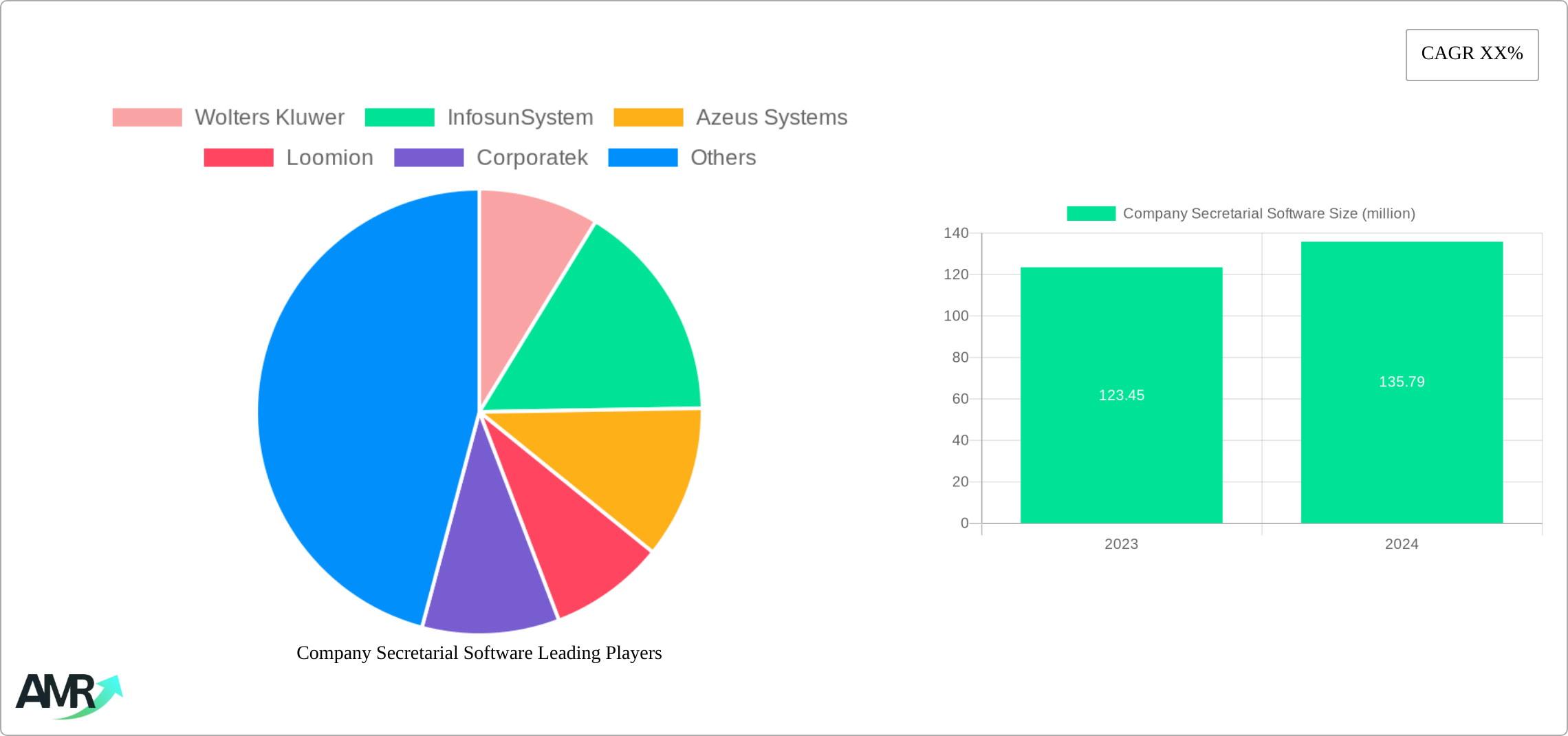1568x736 pixels.
Task: Click the Azeus Systems legend text link
Action: pyautogui.click(x=772, y=117)
